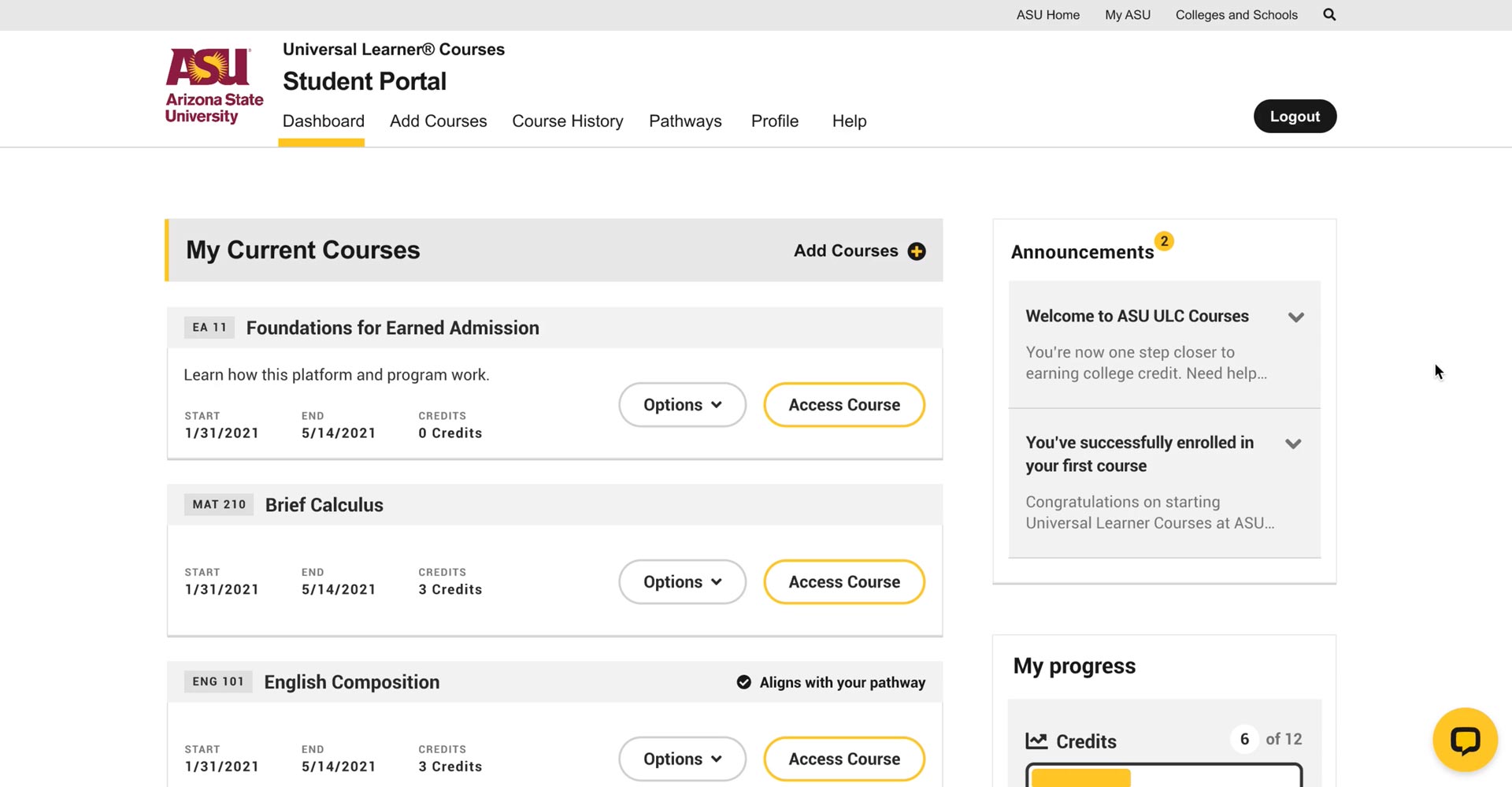The image size is (1512, 787).
Task: Click the English Composition course title
Action: pos(352,682)
